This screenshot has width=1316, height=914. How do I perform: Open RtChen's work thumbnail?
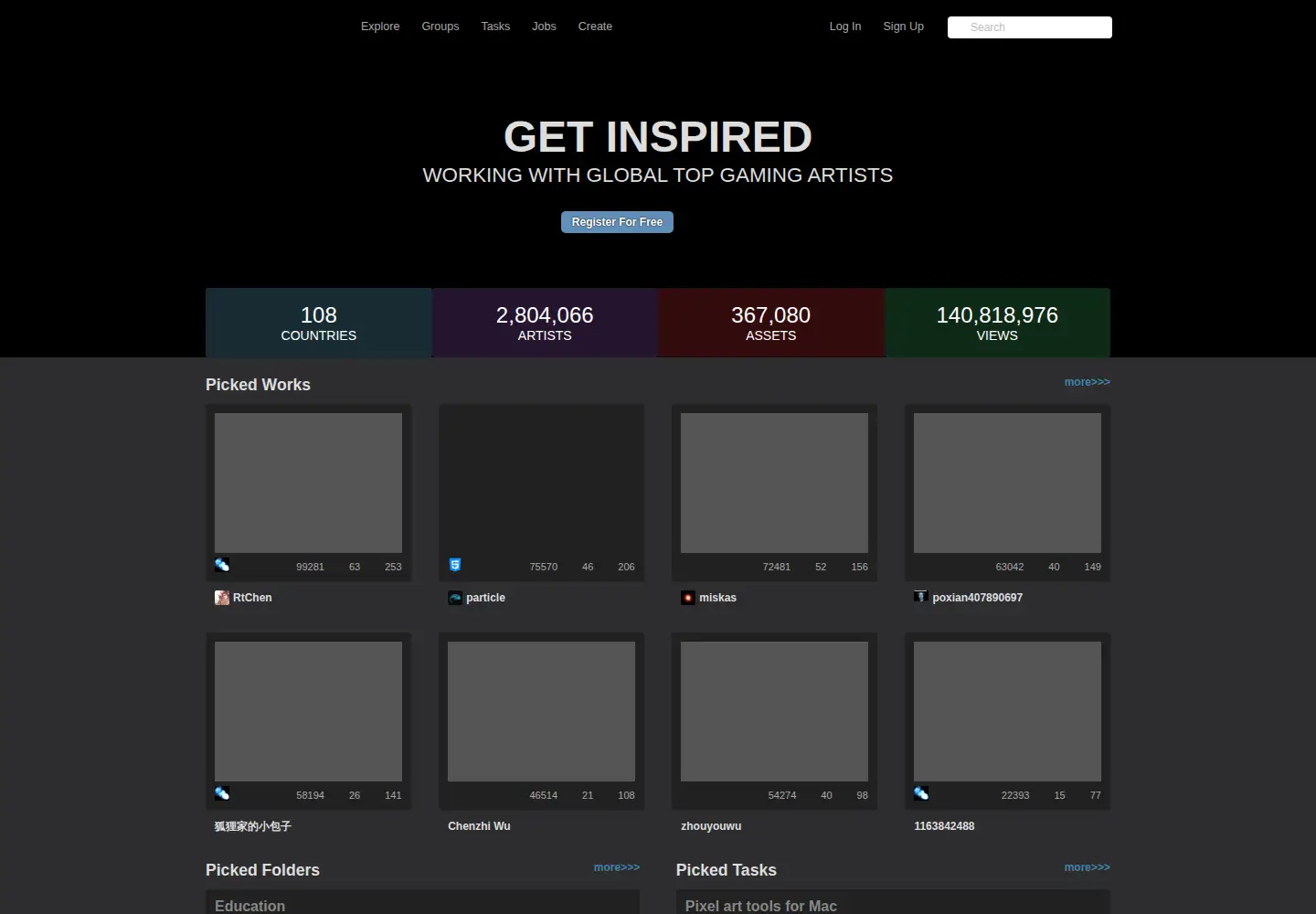pyautogui.click(x=308, y=483)
